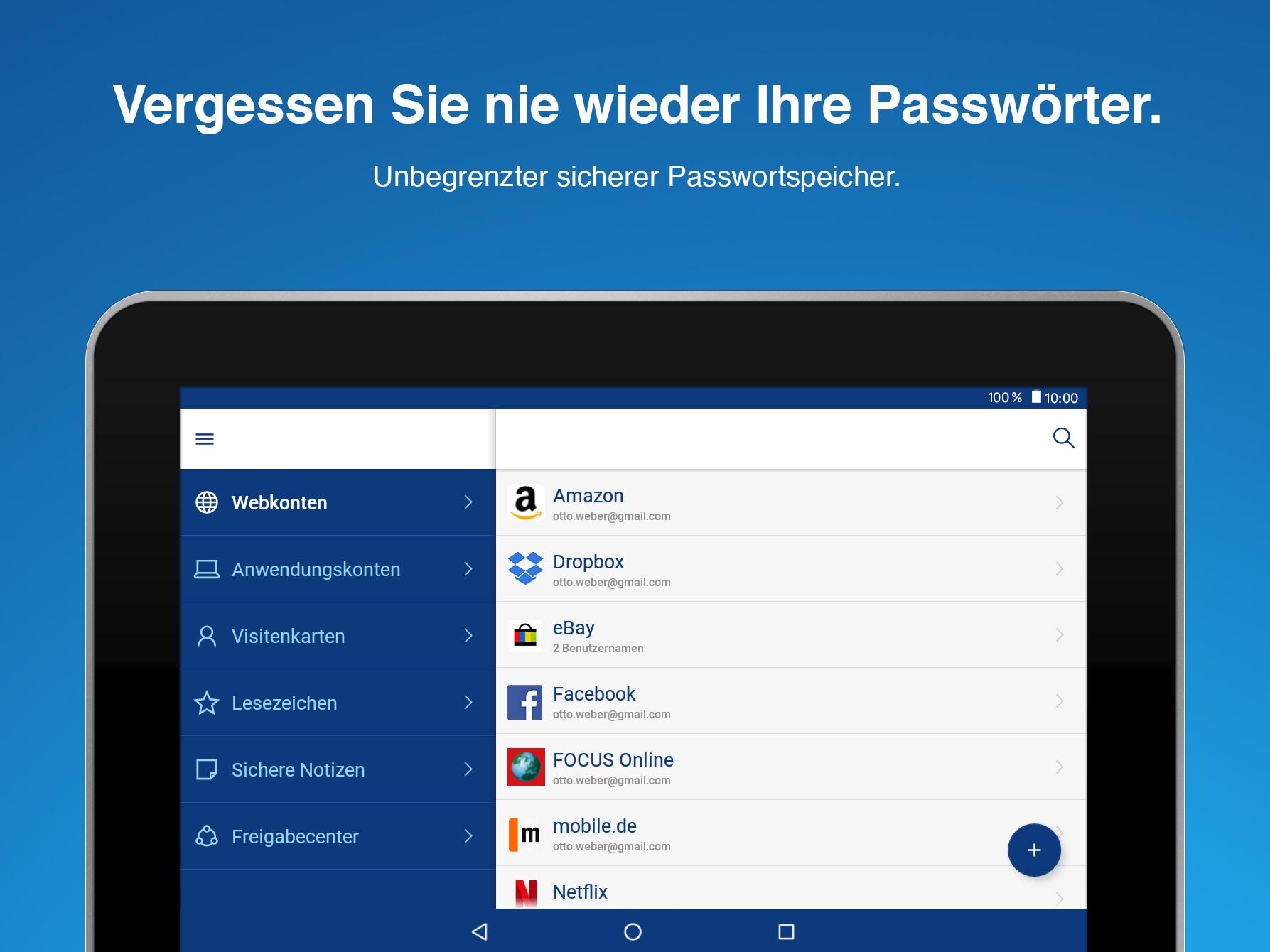Click the Dropbox logo icon
The width and height of the screenshot is (1270, 952).
[x=526, y=568]
